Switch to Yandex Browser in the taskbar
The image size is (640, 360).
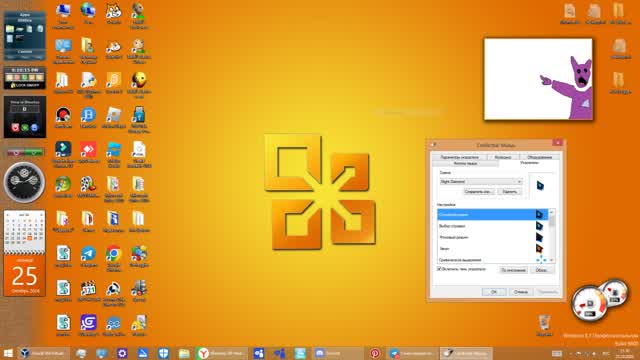221,353
